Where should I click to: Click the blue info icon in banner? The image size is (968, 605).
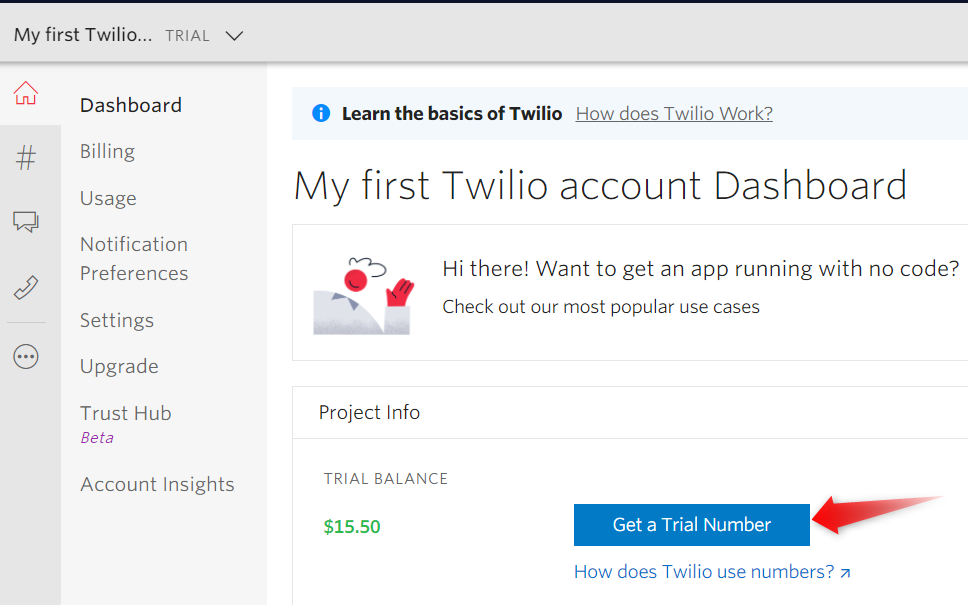pyautogui.click(x=321, y=113)
